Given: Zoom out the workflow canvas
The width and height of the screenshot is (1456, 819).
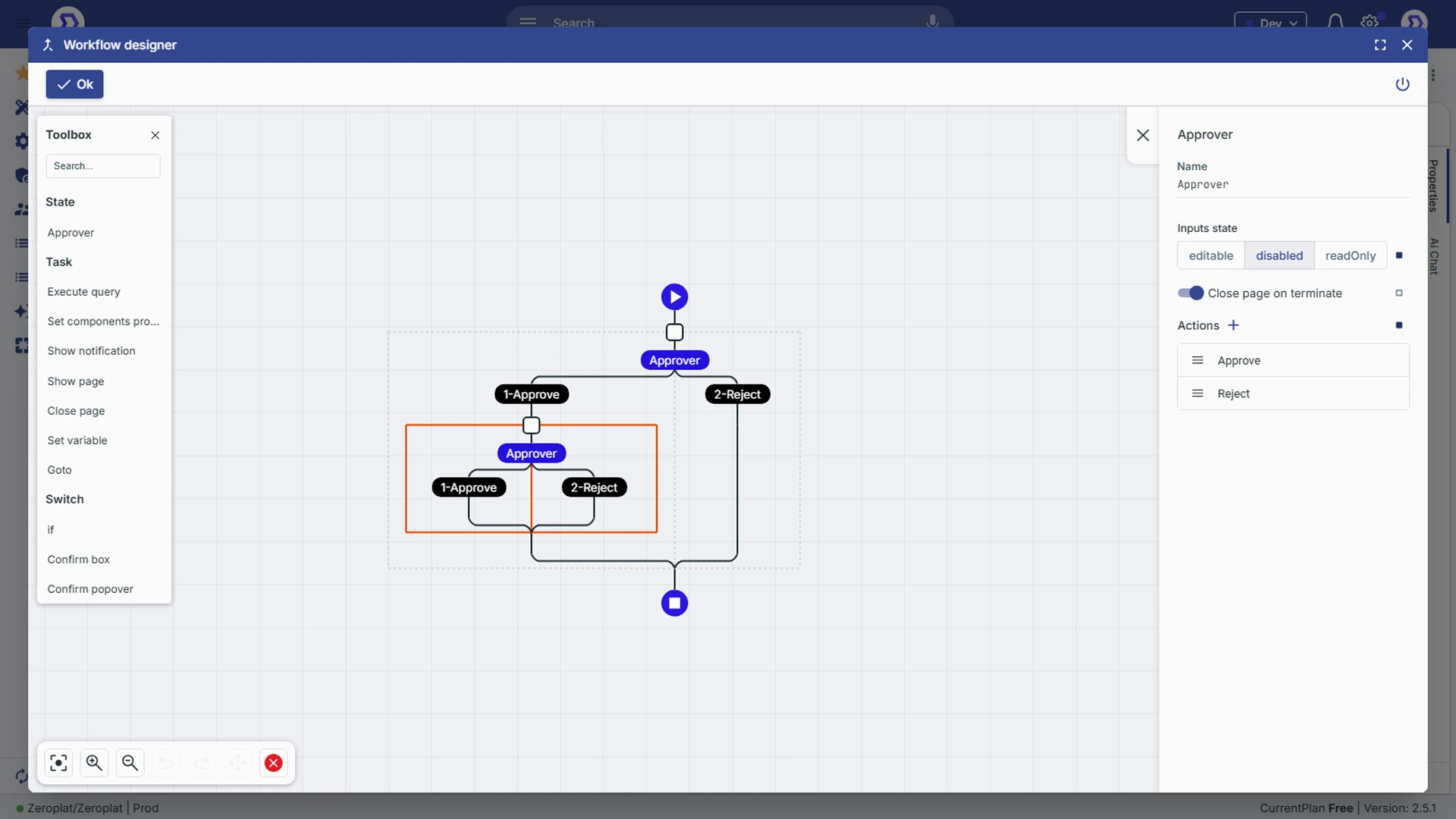Looking at the screenshot, I should click(x=130, y=763).
